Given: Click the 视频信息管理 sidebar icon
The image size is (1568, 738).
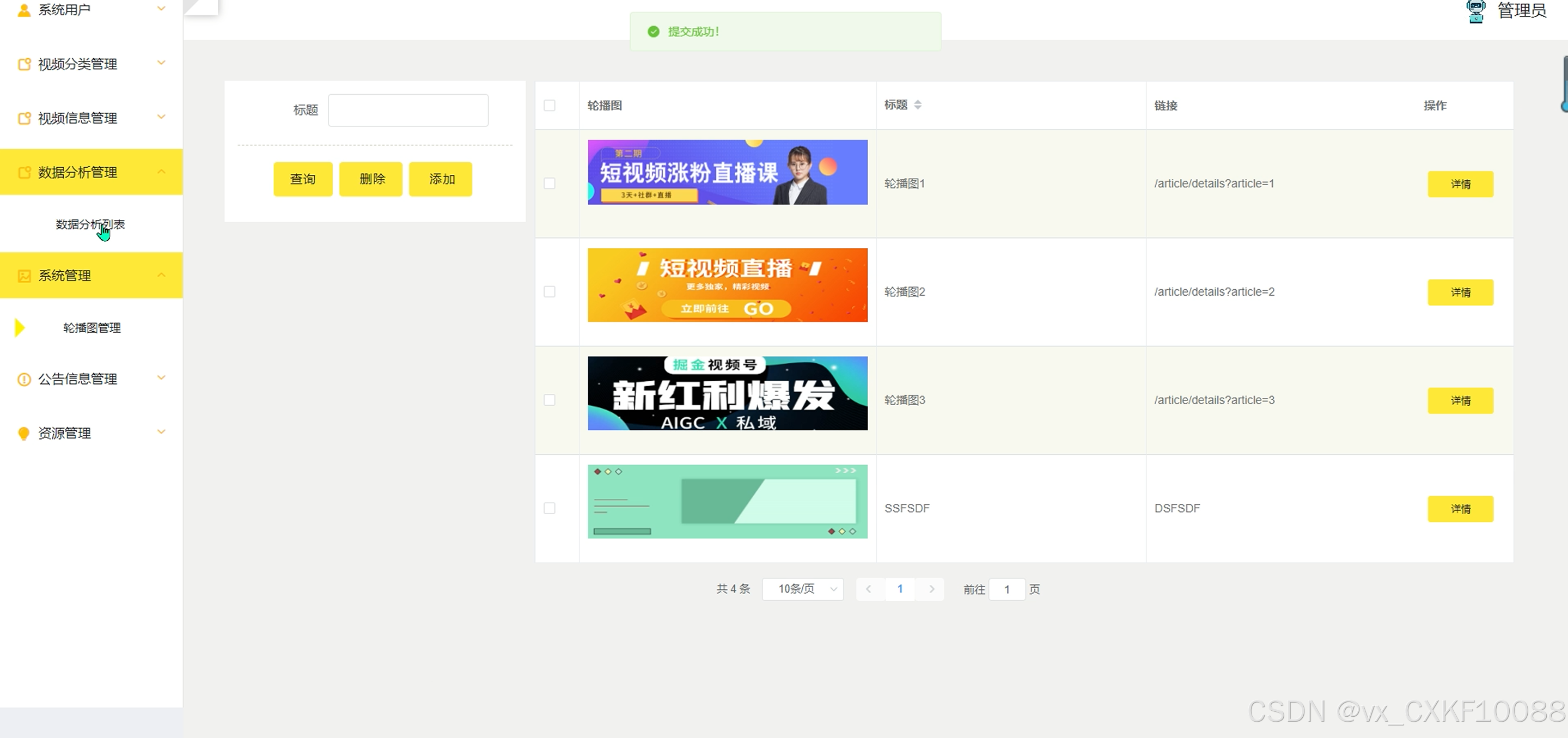Looking at the screenshot, I should (24, 118).
